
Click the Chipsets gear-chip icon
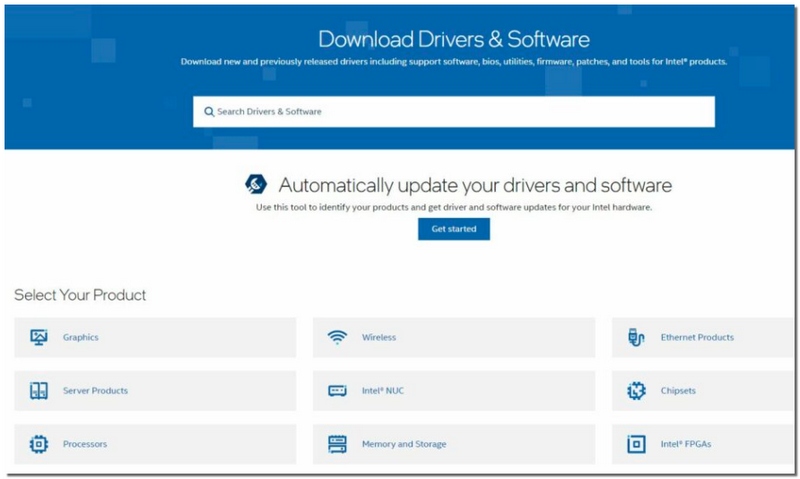tap(636, 391)
